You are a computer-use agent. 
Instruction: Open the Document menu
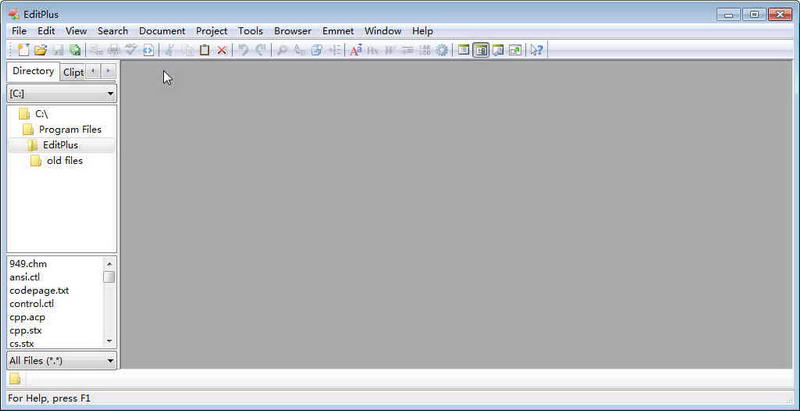[x=162, y=31]
